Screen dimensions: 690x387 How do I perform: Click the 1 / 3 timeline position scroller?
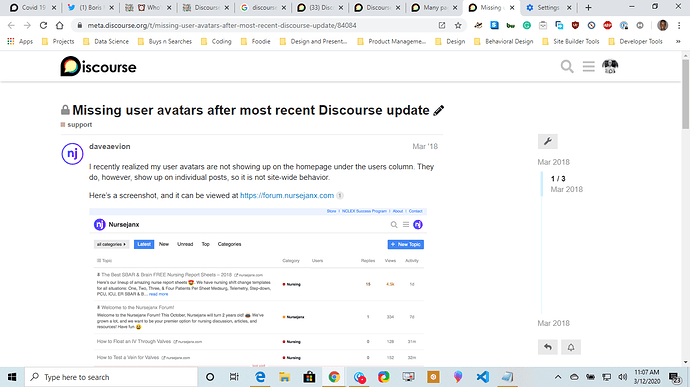point(562,184)
